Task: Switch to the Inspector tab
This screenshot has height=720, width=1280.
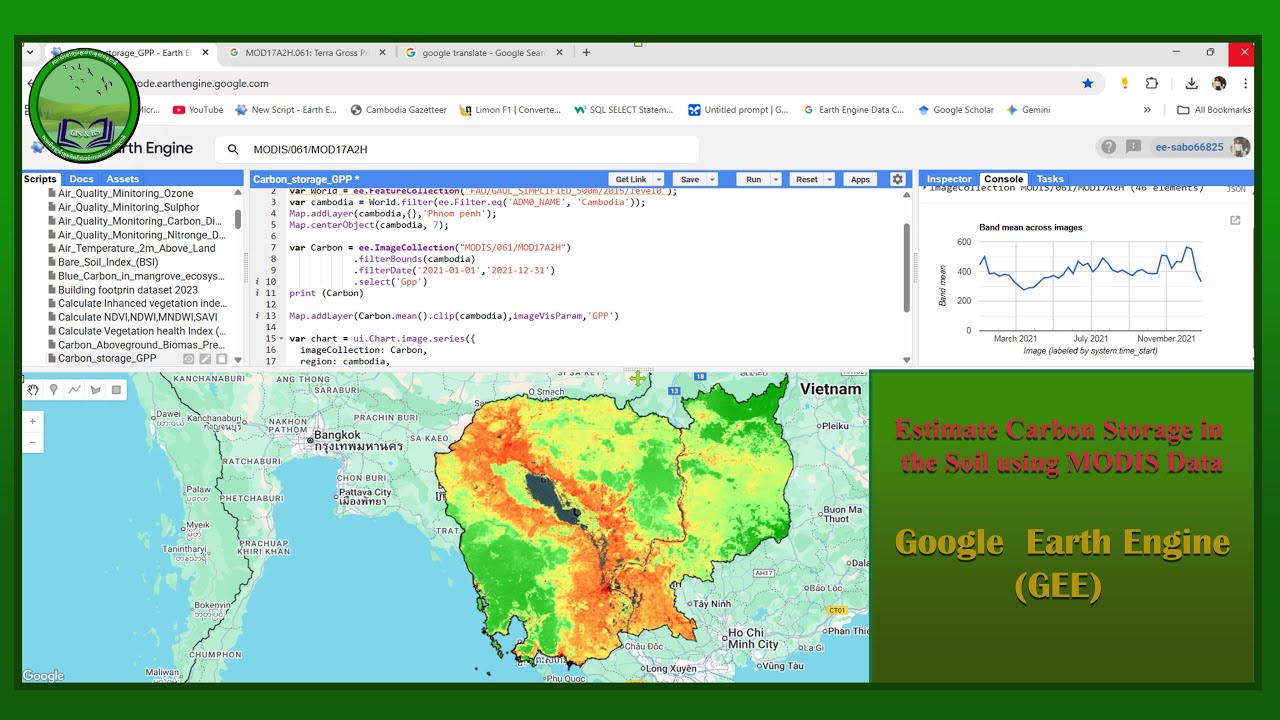Action: point(948,179)
